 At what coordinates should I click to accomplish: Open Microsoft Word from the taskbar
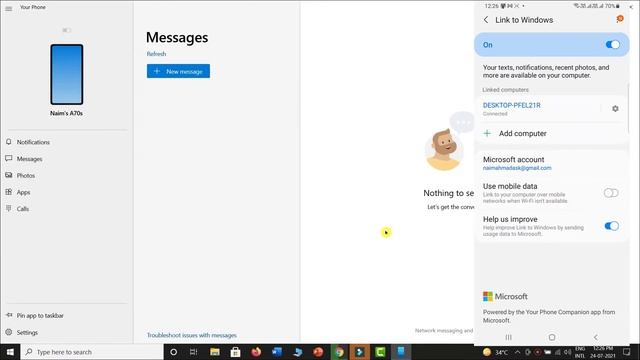click(x=277, y=352)
